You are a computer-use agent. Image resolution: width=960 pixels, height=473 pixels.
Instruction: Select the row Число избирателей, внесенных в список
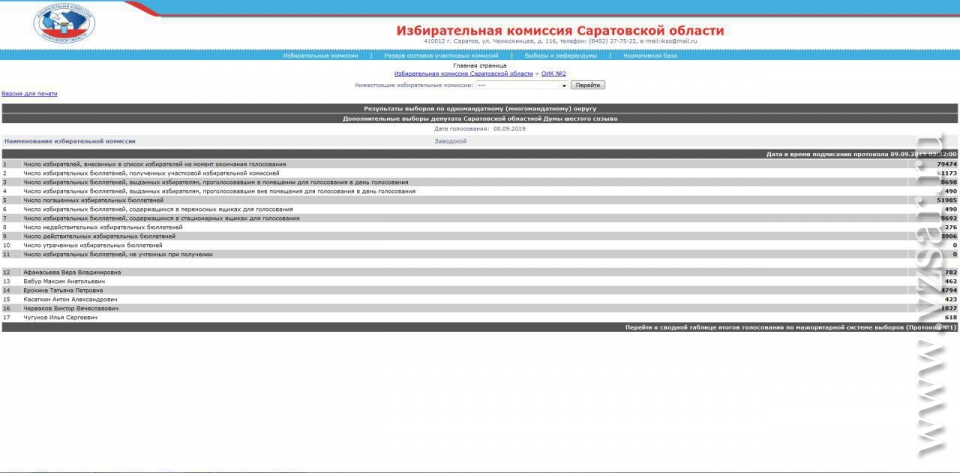(x=479, y=164)
